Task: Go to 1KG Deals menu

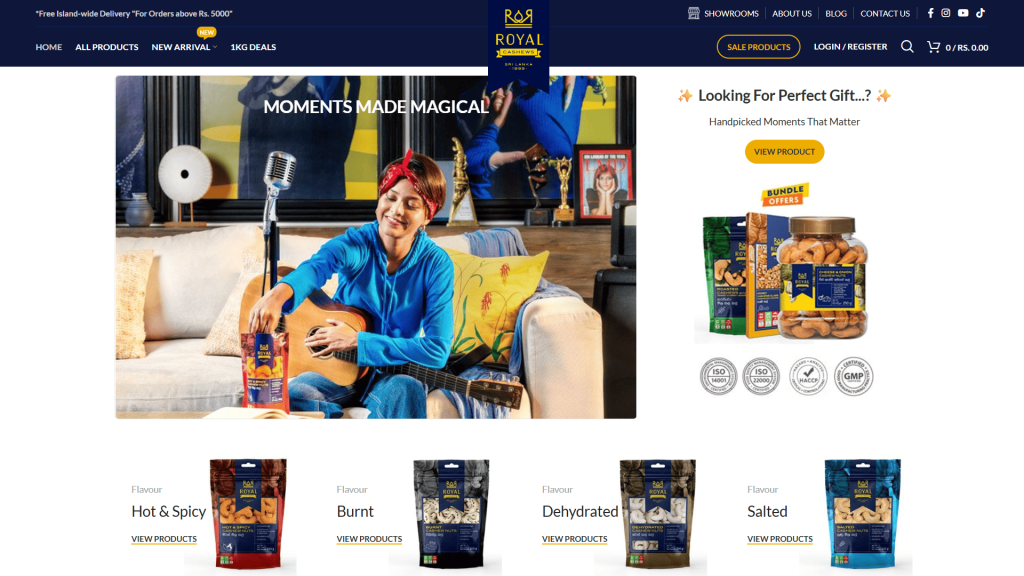Action: (253, 47)
